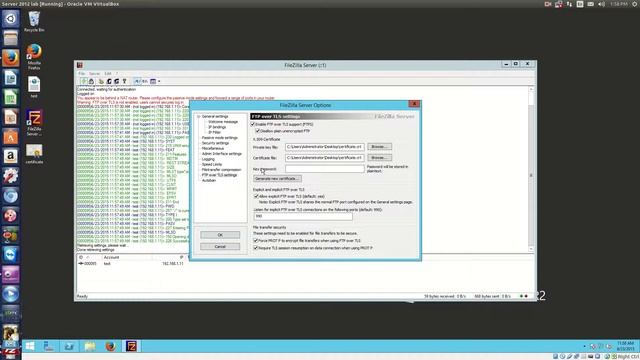Viewport: 640px width, 360px height.
Task: Open the ? help menu
Action: [117, 74]
